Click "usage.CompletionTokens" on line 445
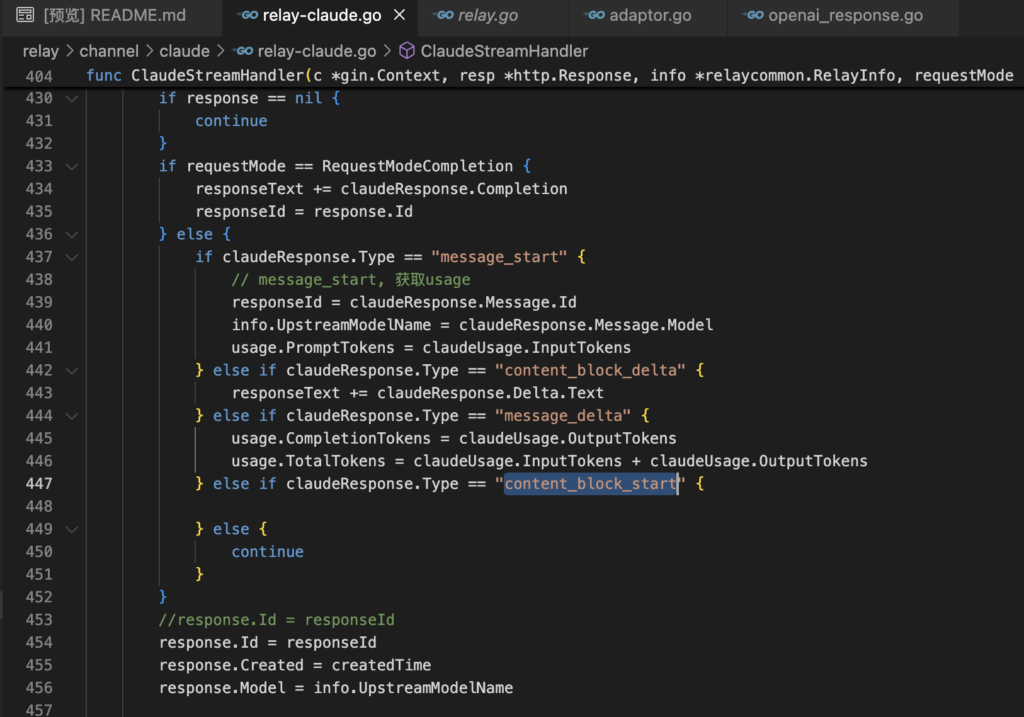This screenshot has height=717, width=1024. [x=331, y=438]
